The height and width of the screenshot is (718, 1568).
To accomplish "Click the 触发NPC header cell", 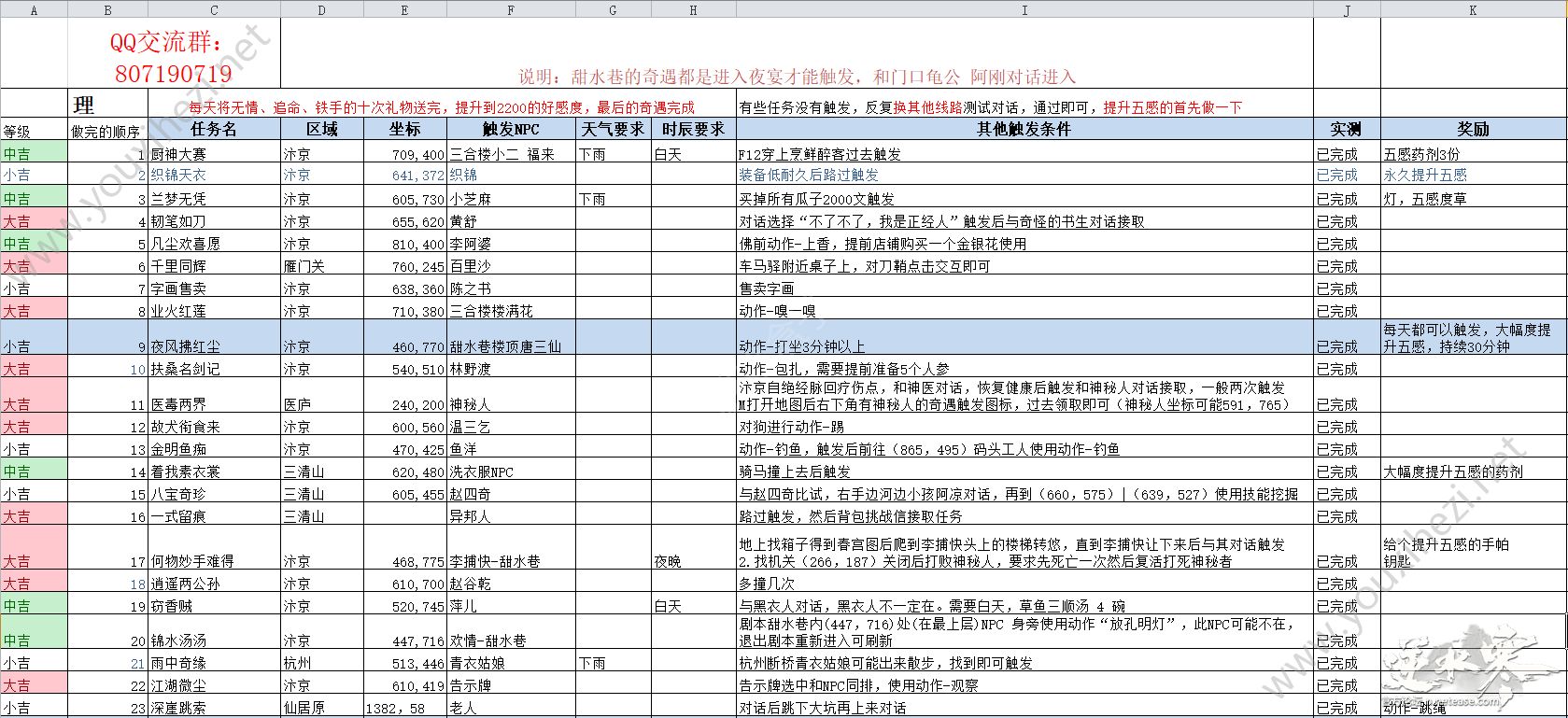I will [x=511, y=129].
